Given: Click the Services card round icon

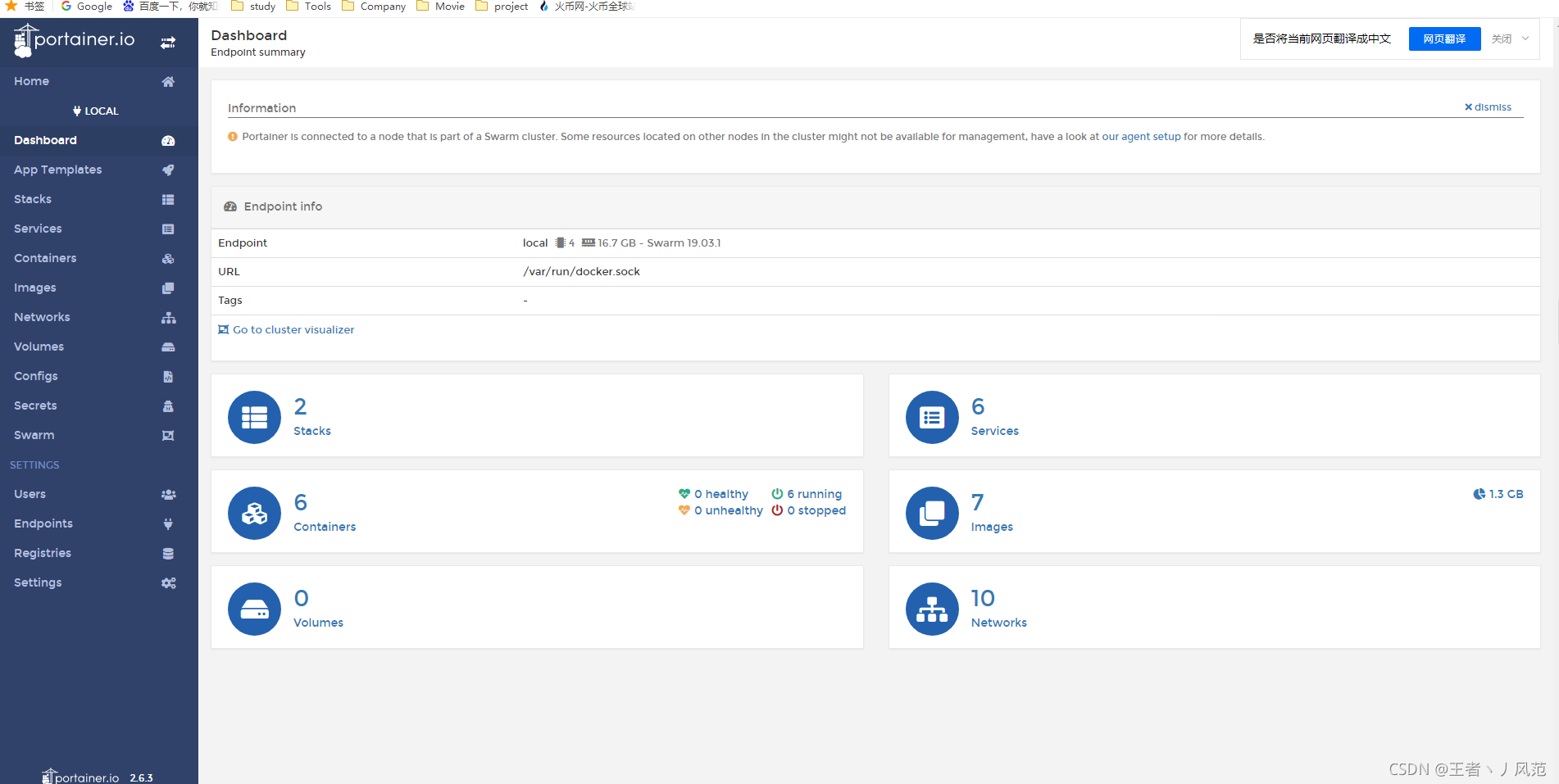Looking at the screenshot, I should (932, 417).
